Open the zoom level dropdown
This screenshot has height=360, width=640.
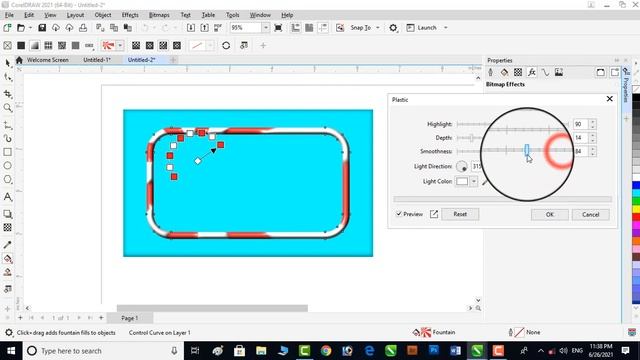(266, 28)
